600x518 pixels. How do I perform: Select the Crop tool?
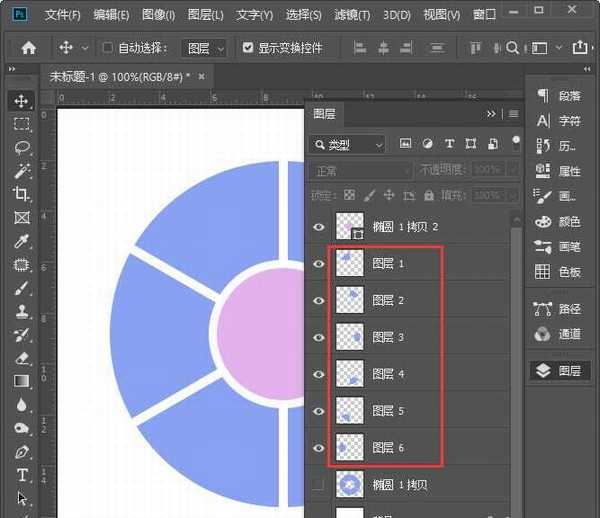(x=22, y=194)
